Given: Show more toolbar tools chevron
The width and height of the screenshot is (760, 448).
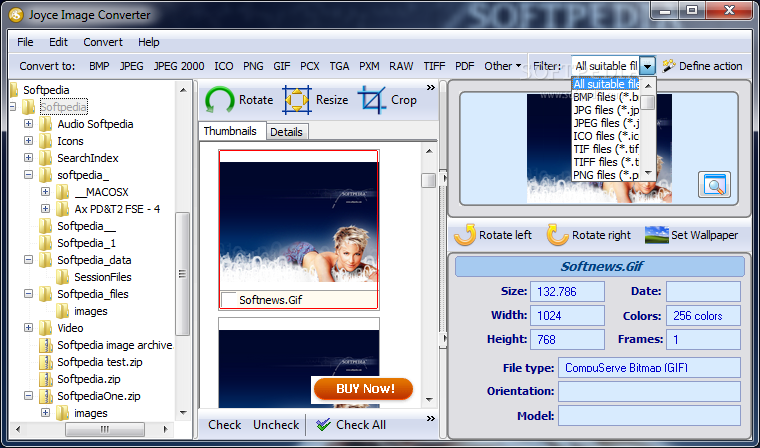Looking at the screenshot, I should pyautogui.click(x=431, y=88).
